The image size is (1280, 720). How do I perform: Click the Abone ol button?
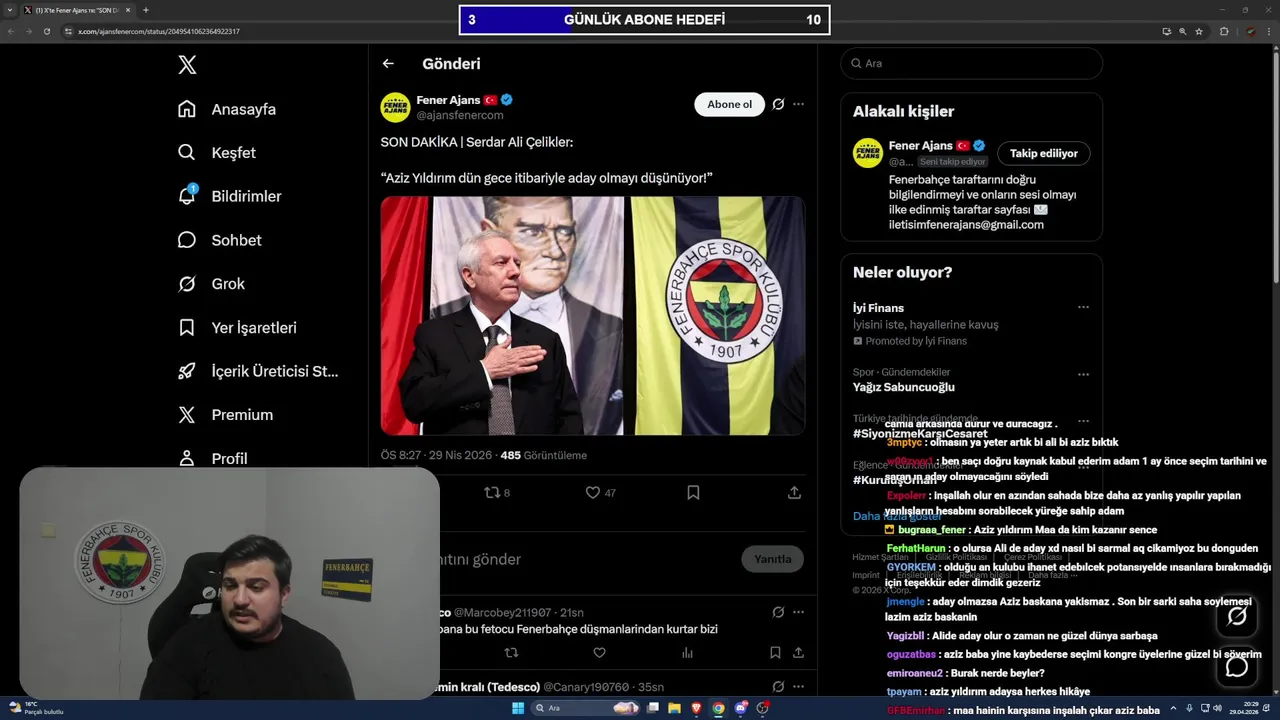(729, 104)
